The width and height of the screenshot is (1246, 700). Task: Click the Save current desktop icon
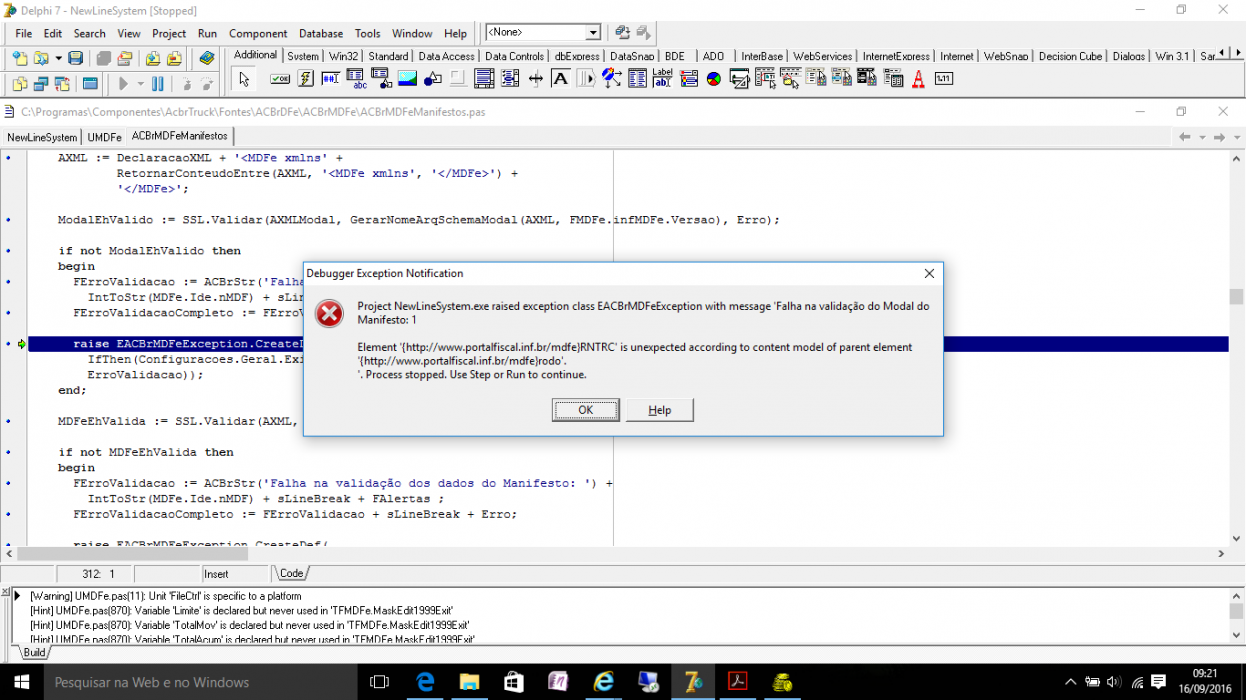pyautogui.click(x=623, y=33)
